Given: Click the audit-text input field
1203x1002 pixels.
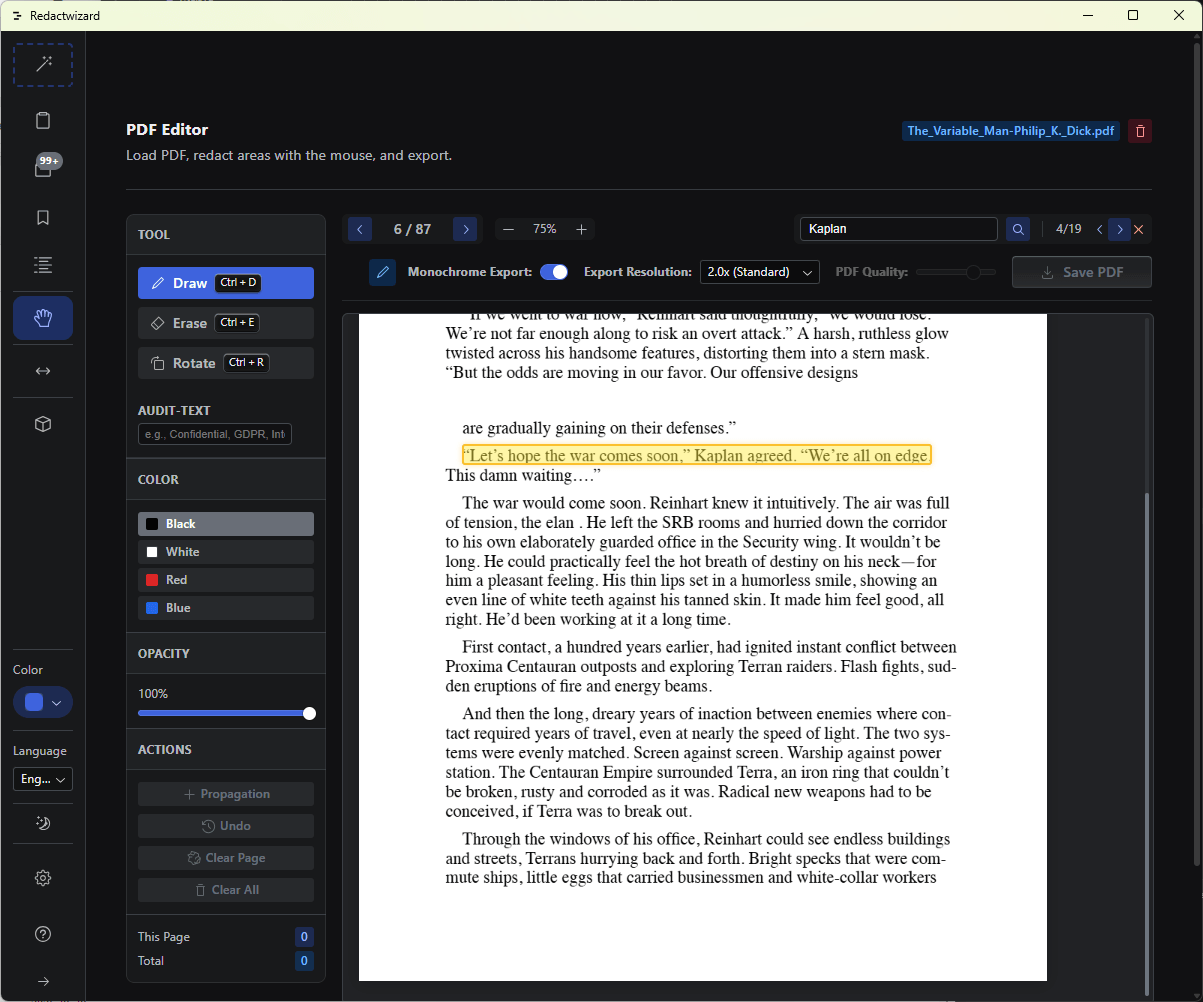Looking at the screenshot, I should click(x=215, y=434).
